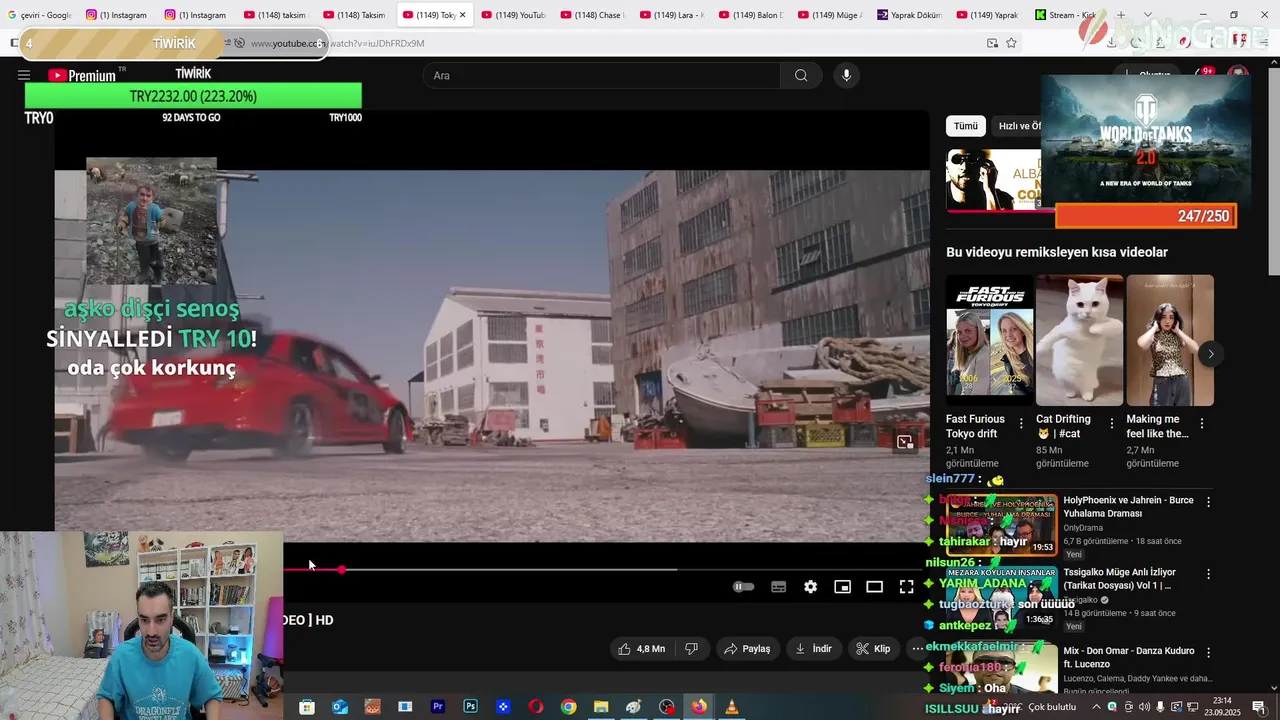This screenshot has height=720, width=1280.
Task: Switch to the (1148) Chase tab
Action: point(591,15)
